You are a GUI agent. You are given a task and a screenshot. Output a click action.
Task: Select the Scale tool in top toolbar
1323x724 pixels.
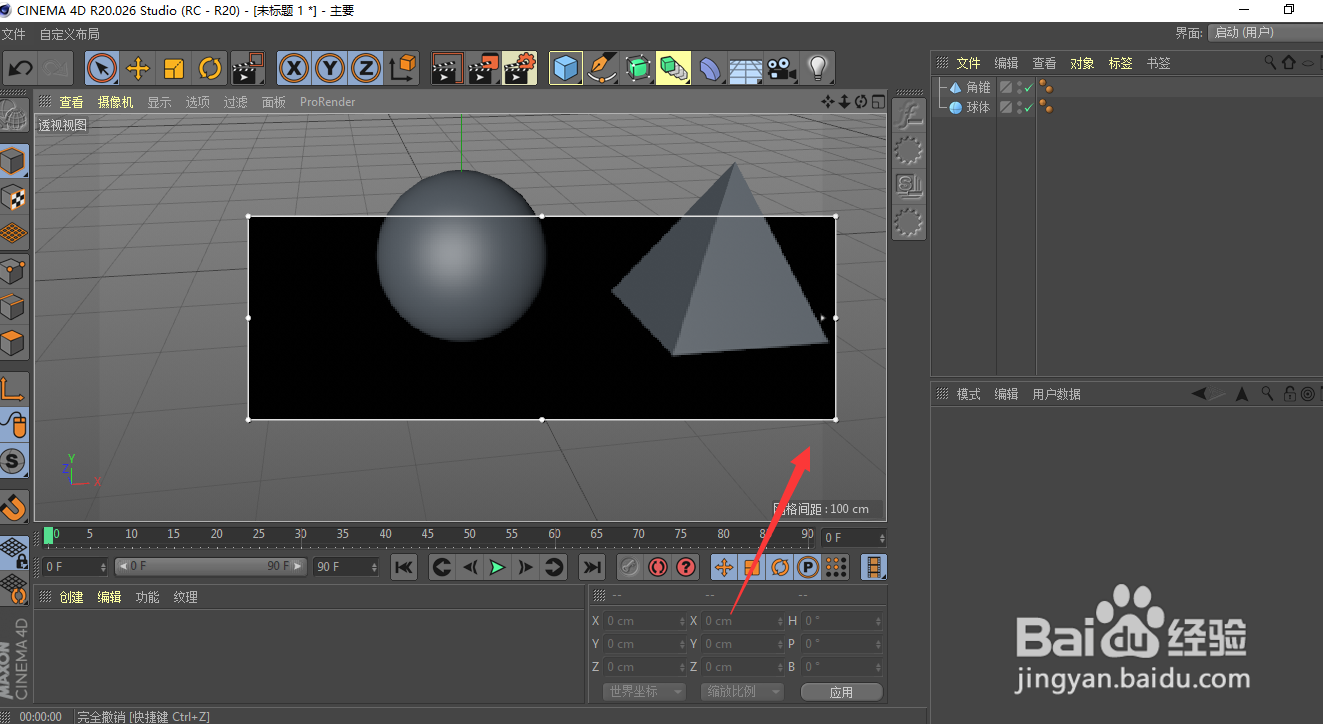pos(173,68)
